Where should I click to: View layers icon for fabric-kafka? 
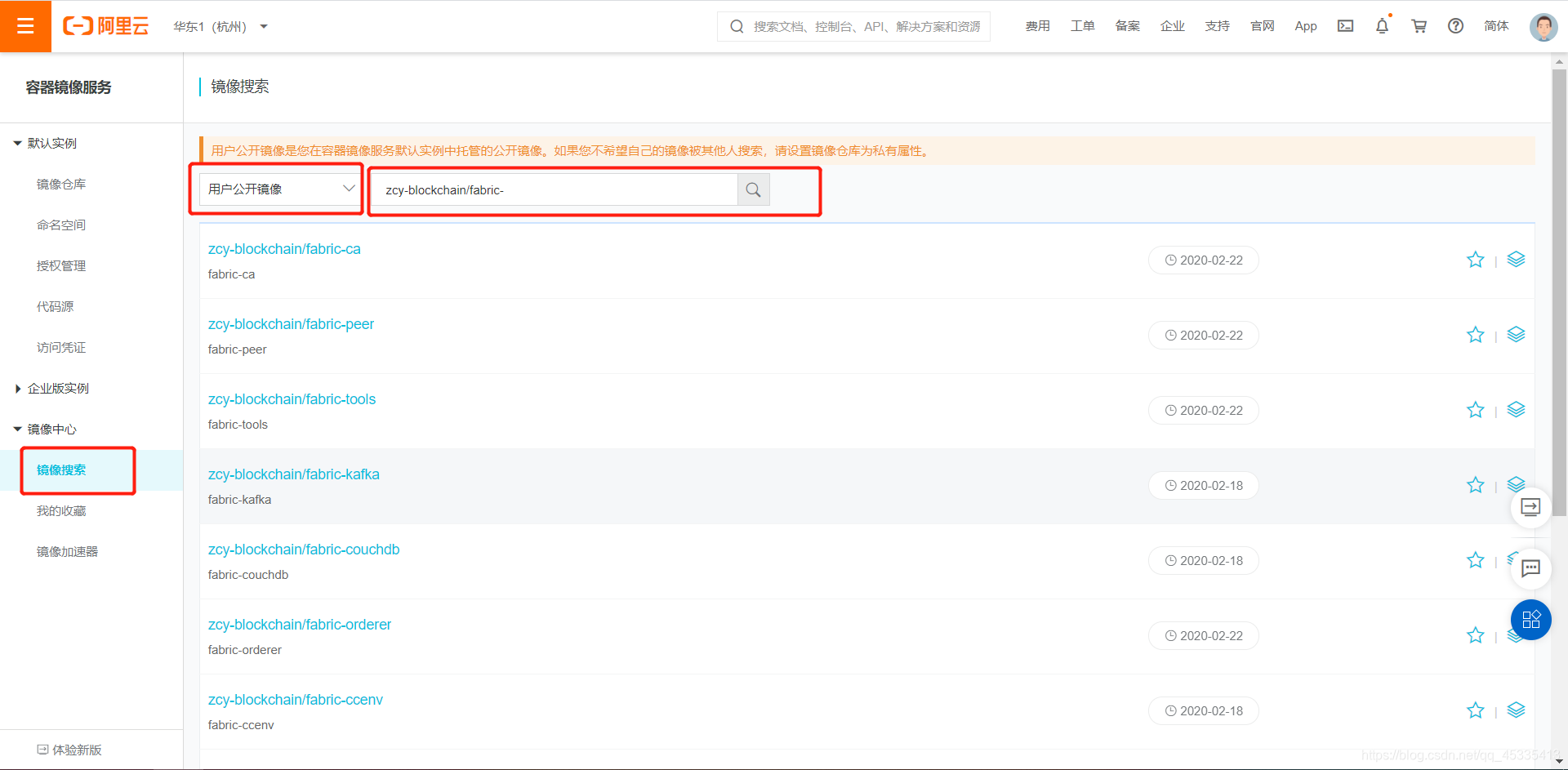click(1516, 483)
